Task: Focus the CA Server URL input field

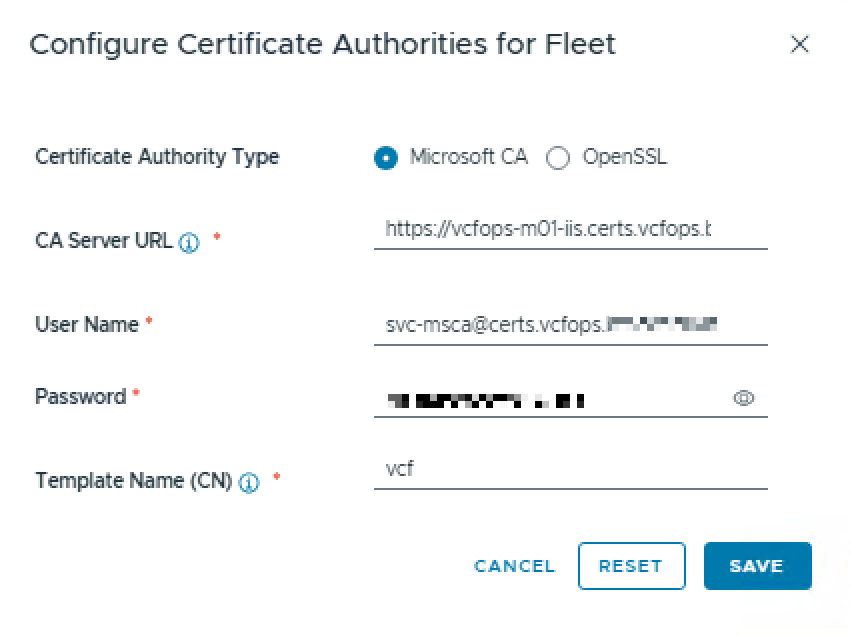Action: pyautogui.click(x=570, y=229)
